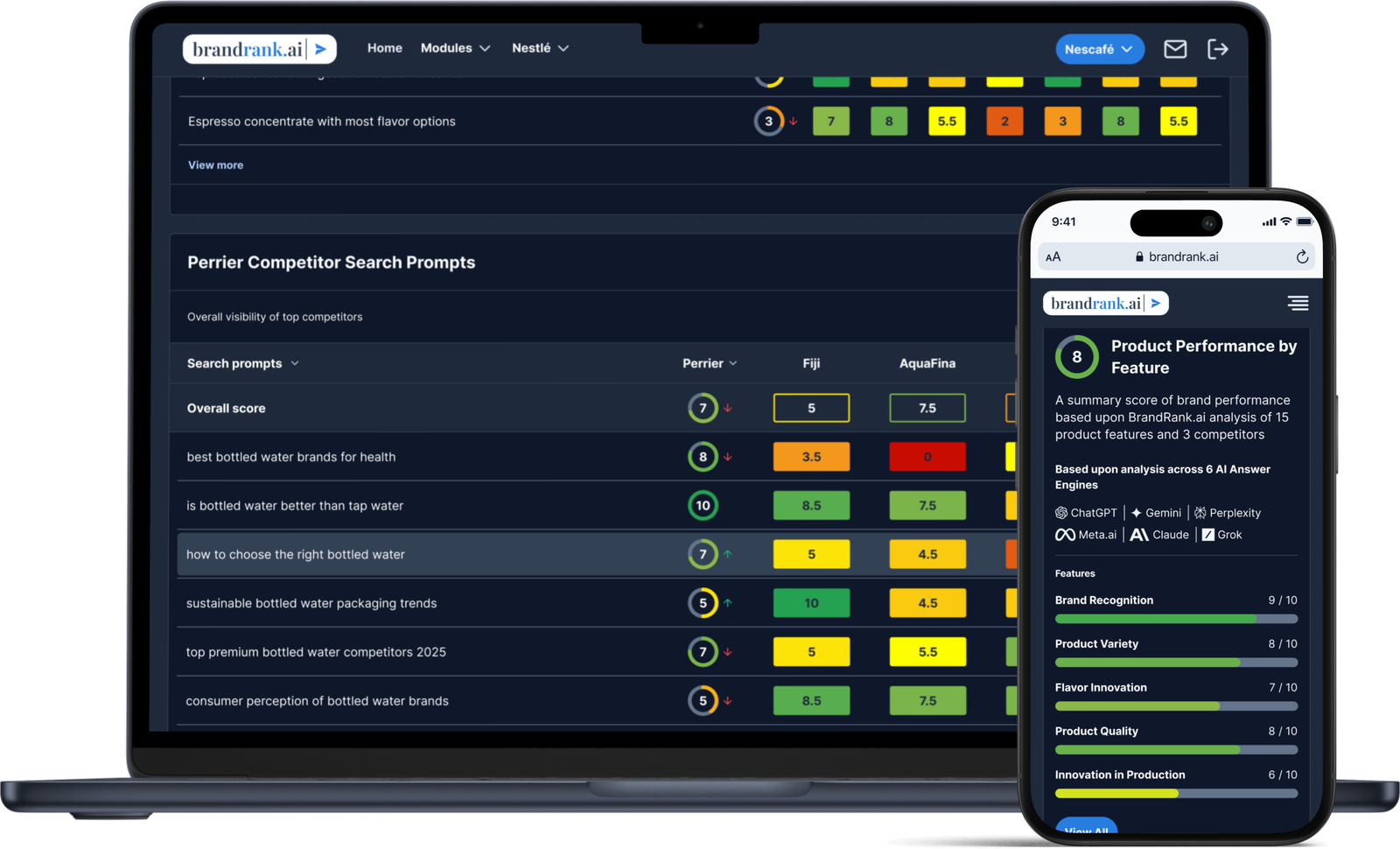Click Flavor Innovation feature on phone
This screenshot has height=849, width=1400.
coord(1176,697)
